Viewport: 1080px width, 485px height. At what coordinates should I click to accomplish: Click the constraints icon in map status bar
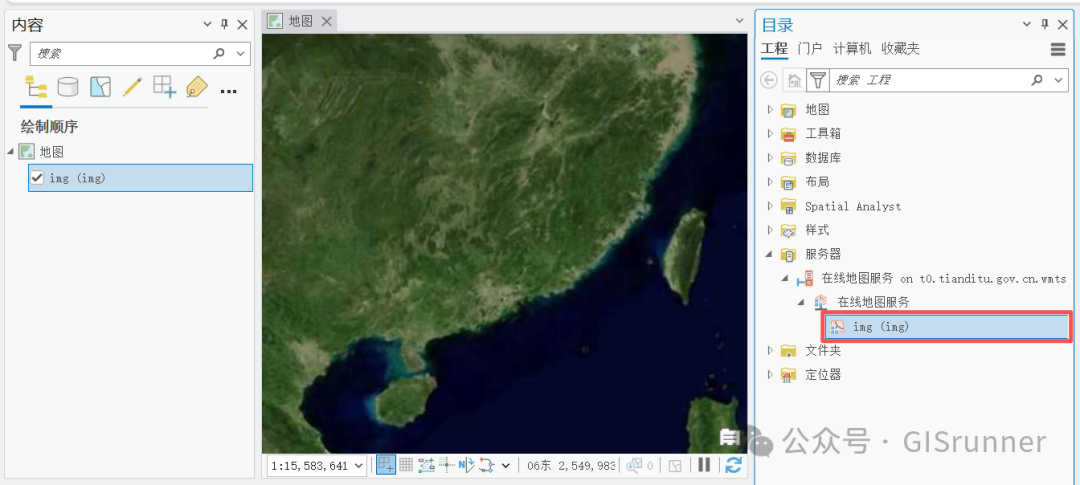point(426,465)
